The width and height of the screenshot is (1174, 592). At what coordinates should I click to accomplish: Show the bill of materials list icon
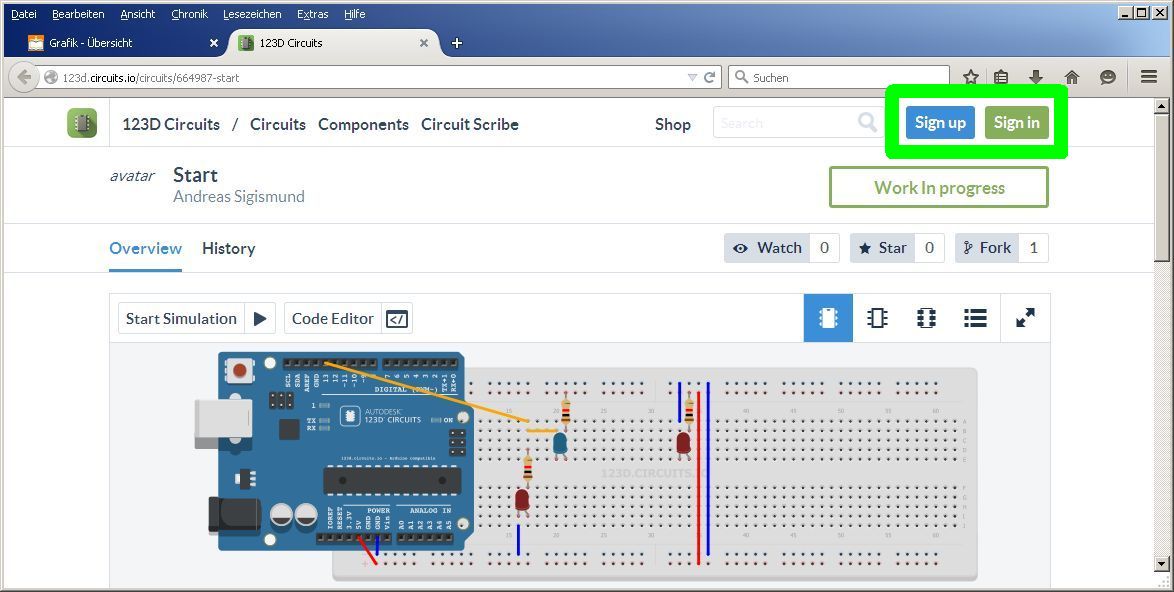(975, 318)
